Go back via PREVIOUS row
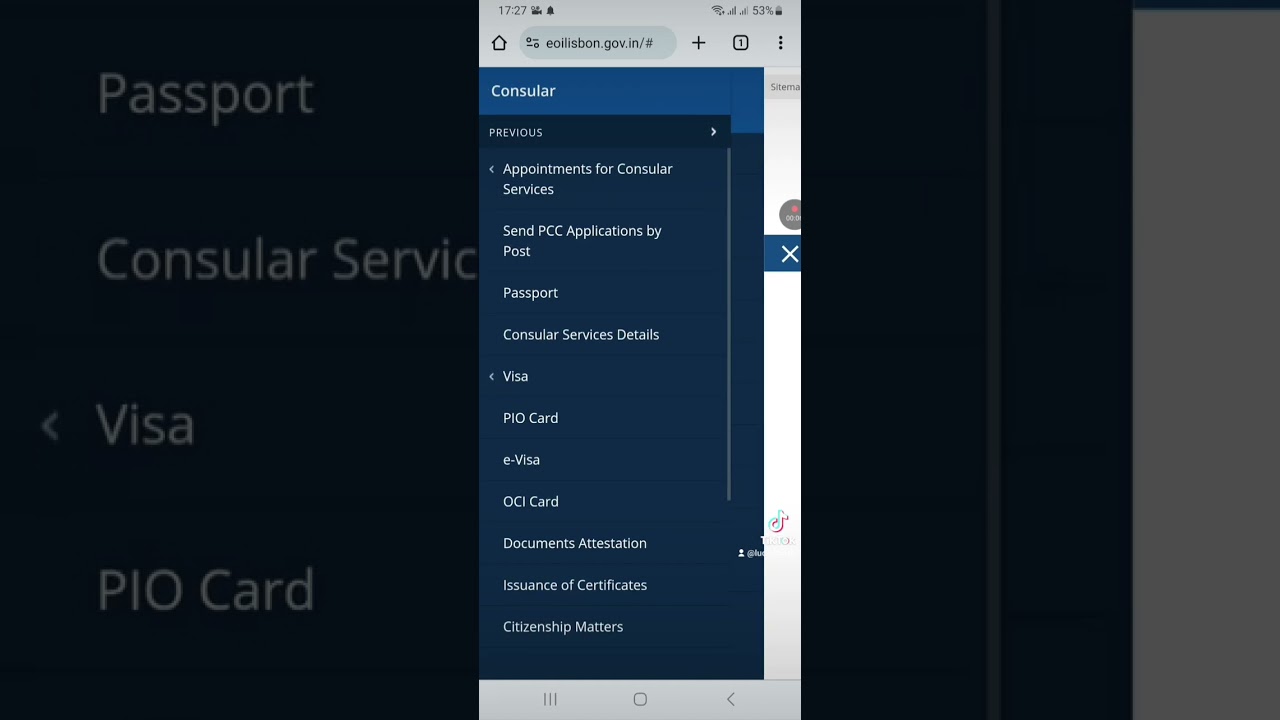Viewport: 1280px width, 720px height. 605,132
